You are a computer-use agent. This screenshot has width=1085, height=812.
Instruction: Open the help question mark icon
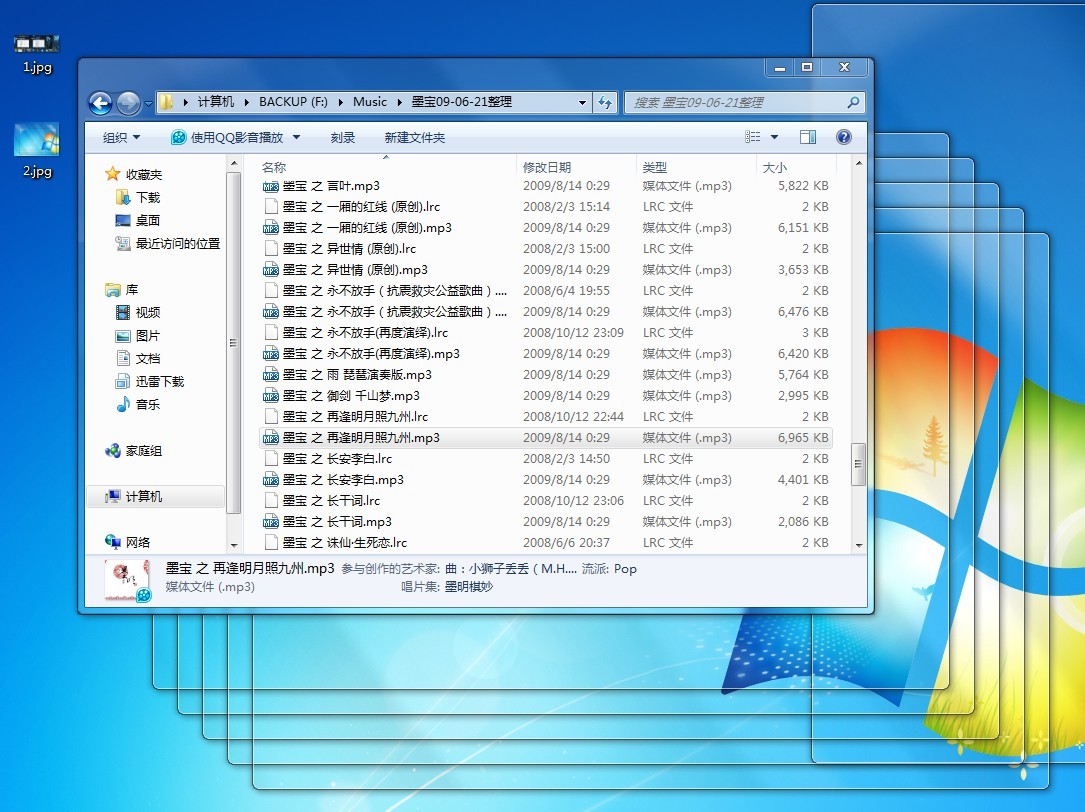843,137
